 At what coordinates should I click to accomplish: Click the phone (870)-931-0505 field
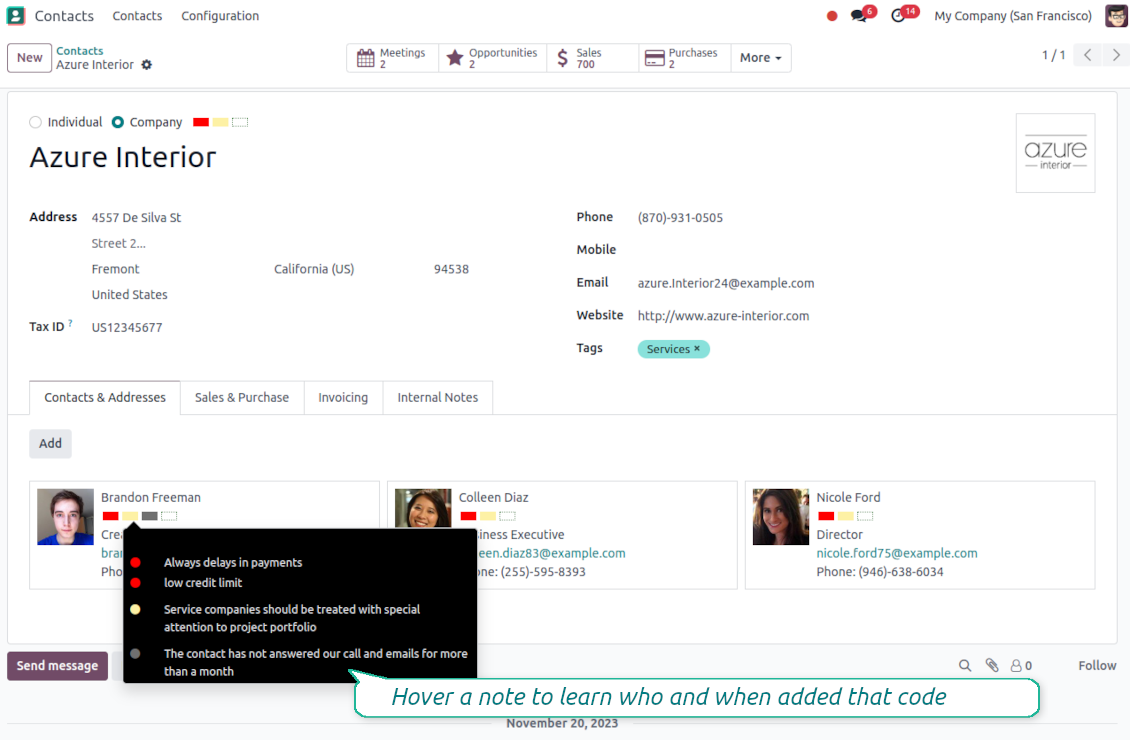click(680, 218)
